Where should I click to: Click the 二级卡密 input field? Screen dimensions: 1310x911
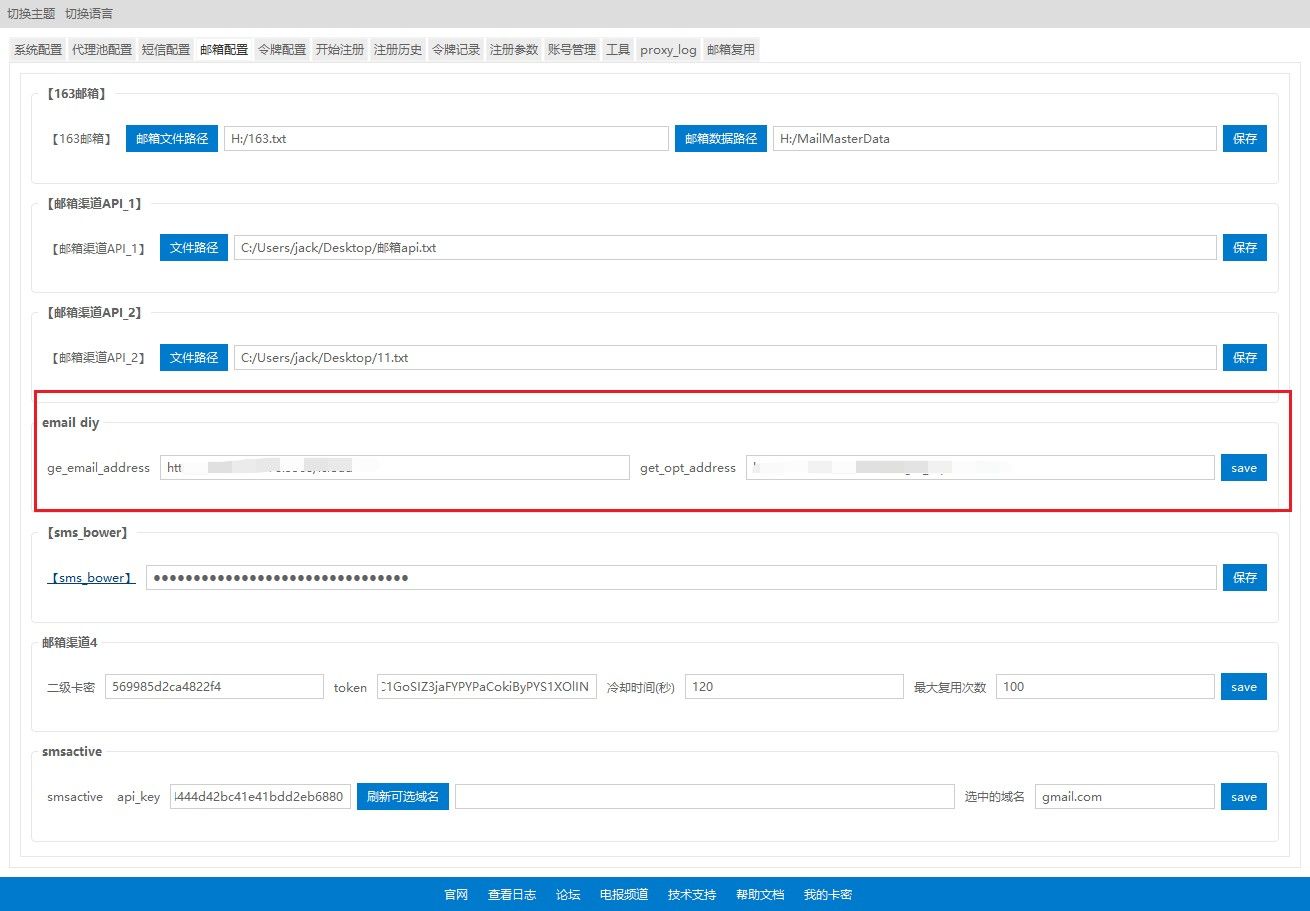pos(213,687)
